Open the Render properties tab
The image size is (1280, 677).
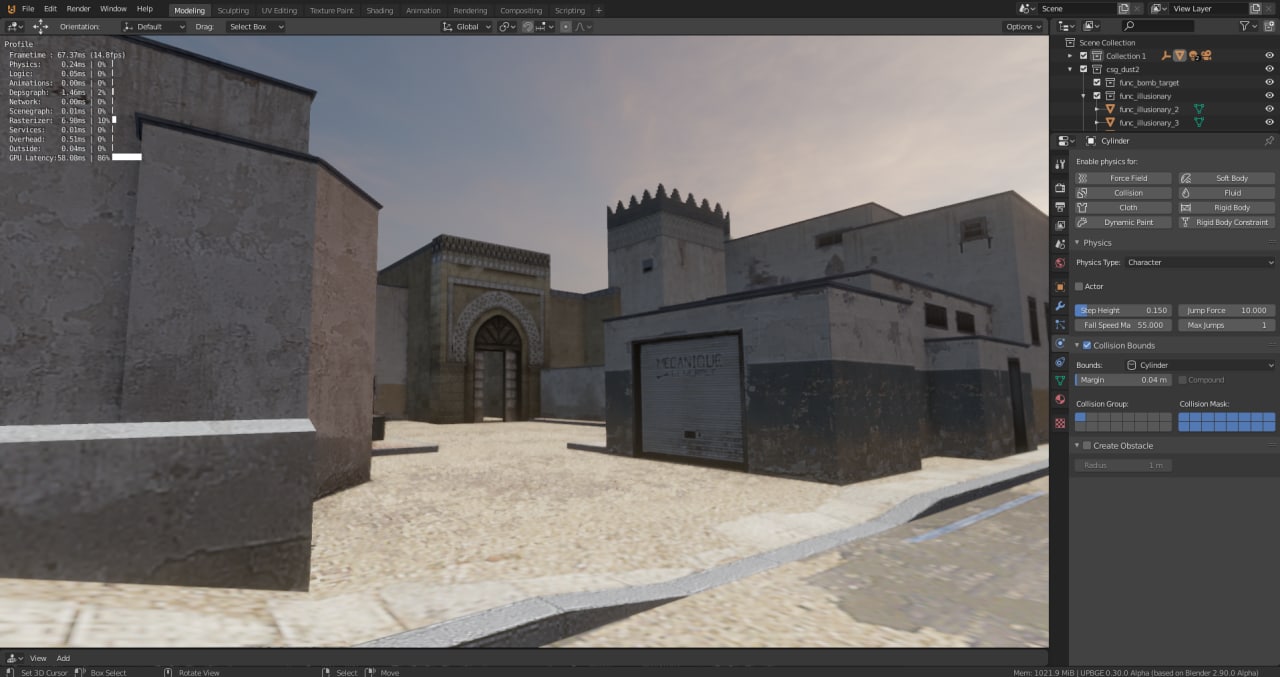(1060, 187)
